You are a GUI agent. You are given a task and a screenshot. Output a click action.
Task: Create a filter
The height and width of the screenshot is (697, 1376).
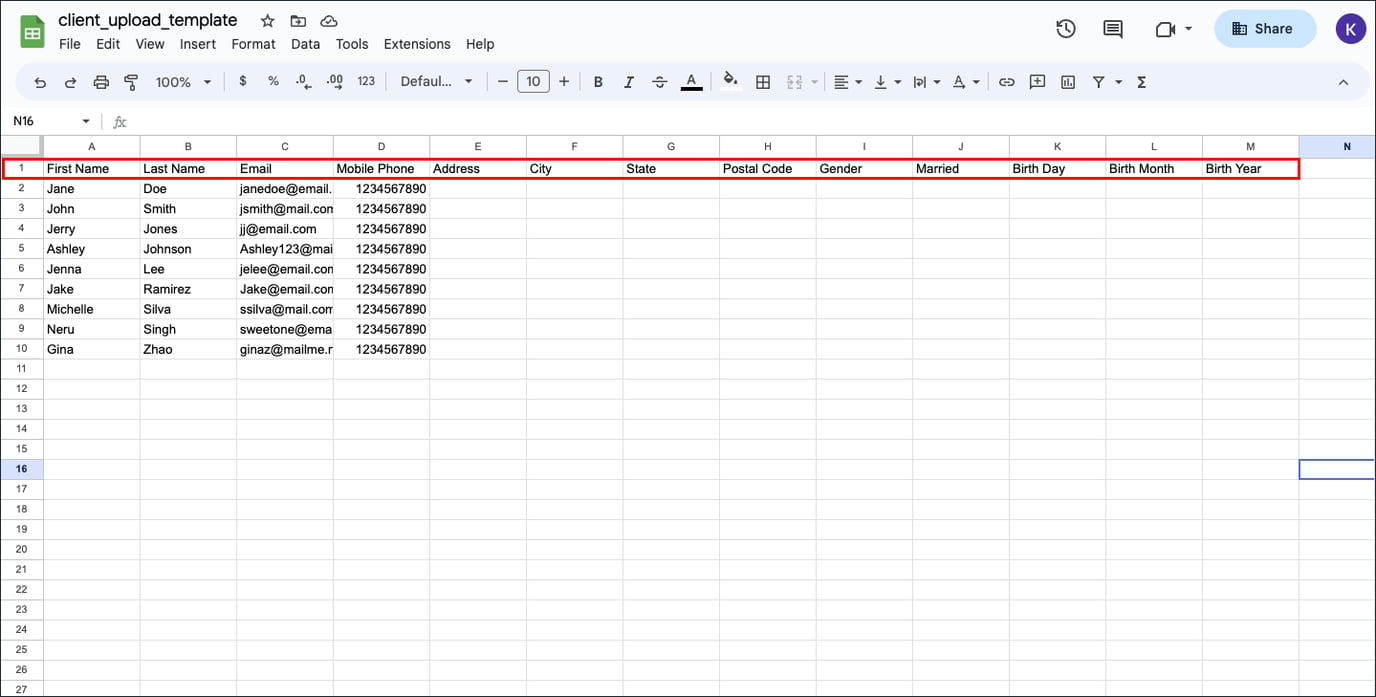(1098, 82)
